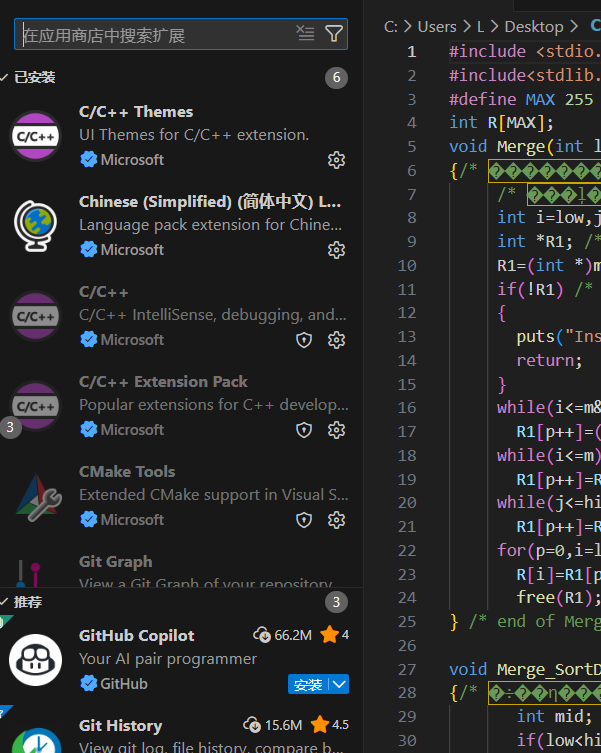Select the C/C++ Extension Pack icon

[x=36, y=406]
